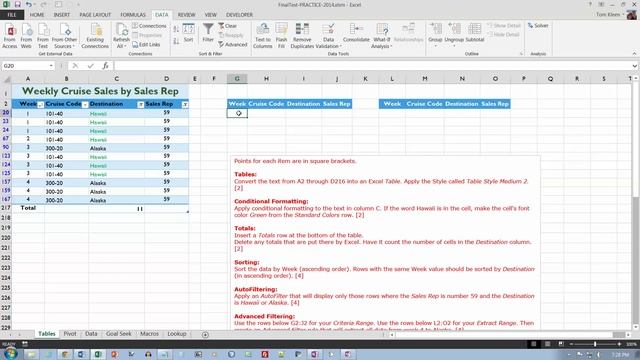Image resolution: width=640 pixels, height=360 pixels.
Task: Import data From Web
Action: [x=26, y=36]
